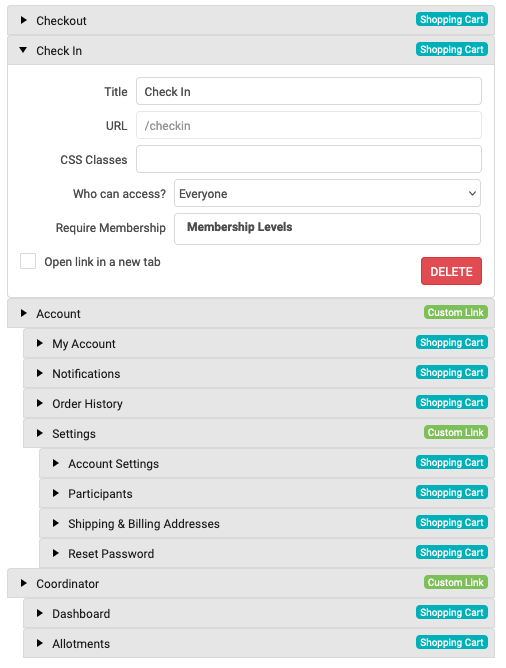
Task: Click Shopping Cart badge on Dashboard row
Action: coord(451,613)
